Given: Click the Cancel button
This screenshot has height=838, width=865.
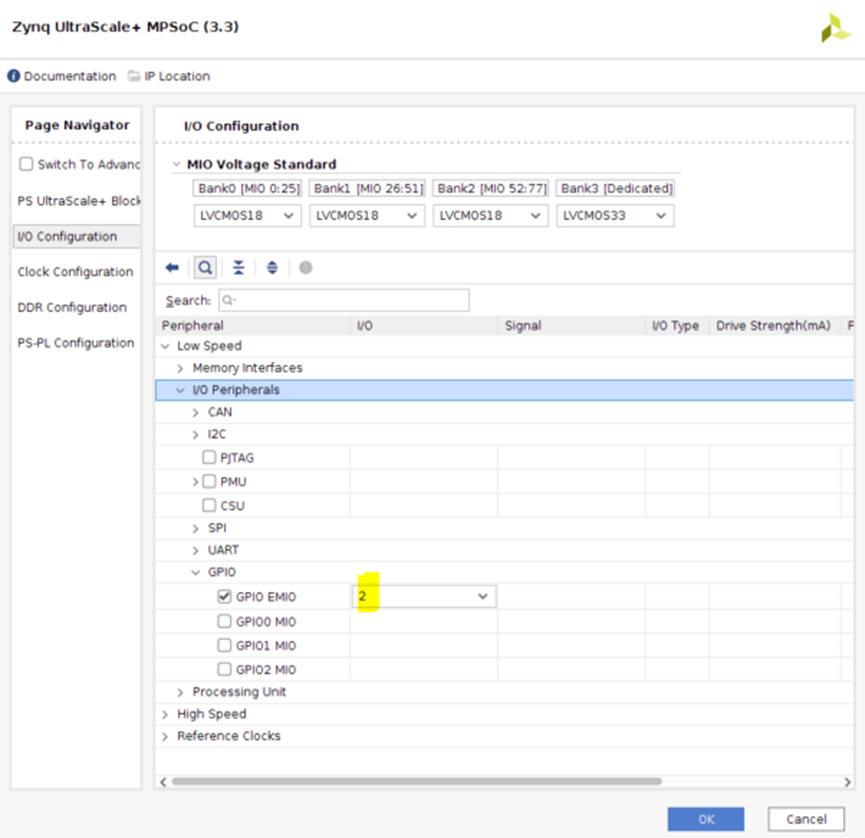Looking at the screenshot, I should point(806,819).
